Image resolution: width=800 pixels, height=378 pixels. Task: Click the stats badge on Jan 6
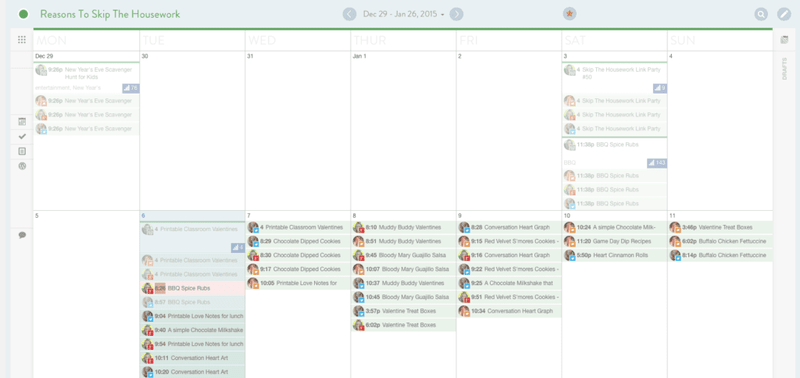(x=238, y=248)
